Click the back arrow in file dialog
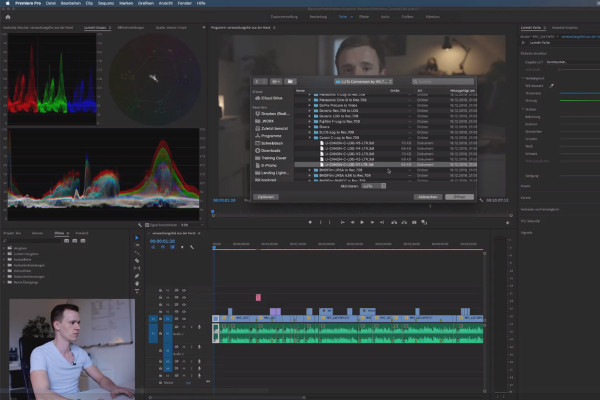This screenshot has width=600, height=400. click(257, 82)
